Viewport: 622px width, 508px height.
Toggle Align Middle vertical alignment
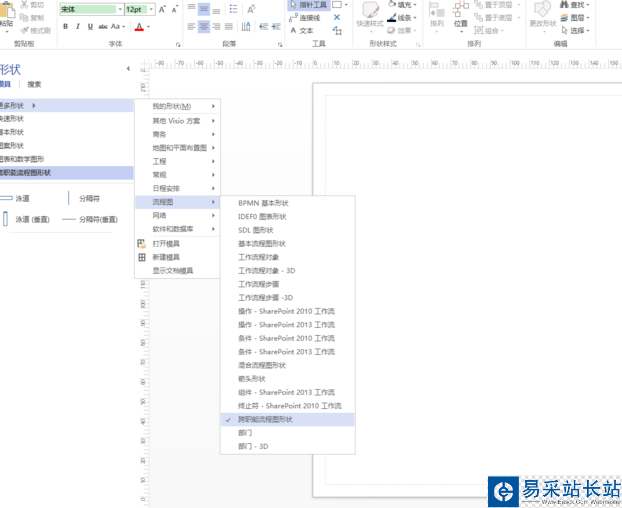(x=204, y=8)
